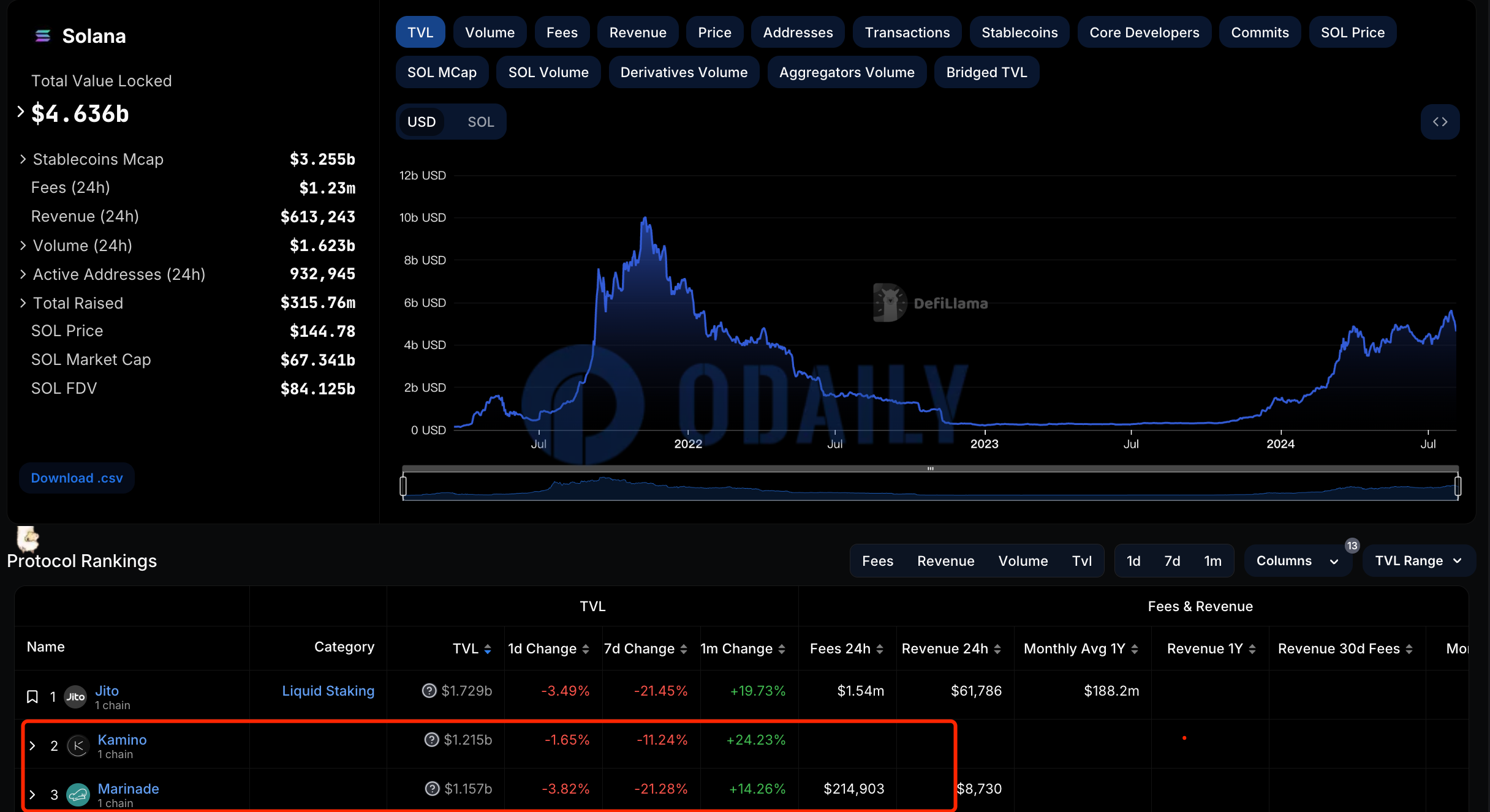Expand the Stablecoins Mcap breakdown
This screenshot has width=1490, height=812.
click(x=23, y=159)
